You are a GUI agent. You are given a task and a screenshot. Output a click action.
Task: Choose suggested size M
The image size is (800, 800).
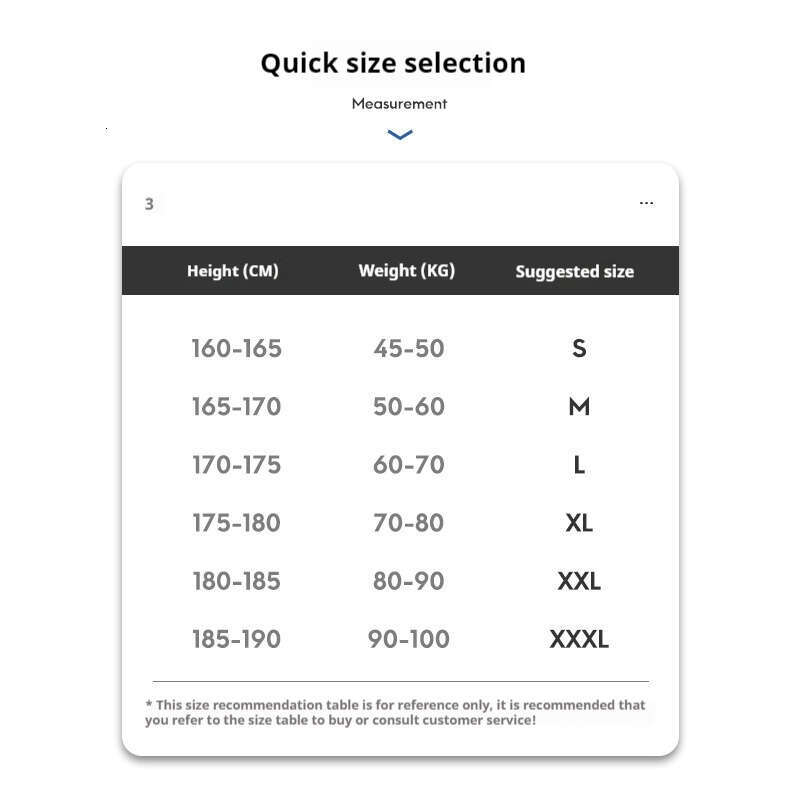tap(579, 407)
